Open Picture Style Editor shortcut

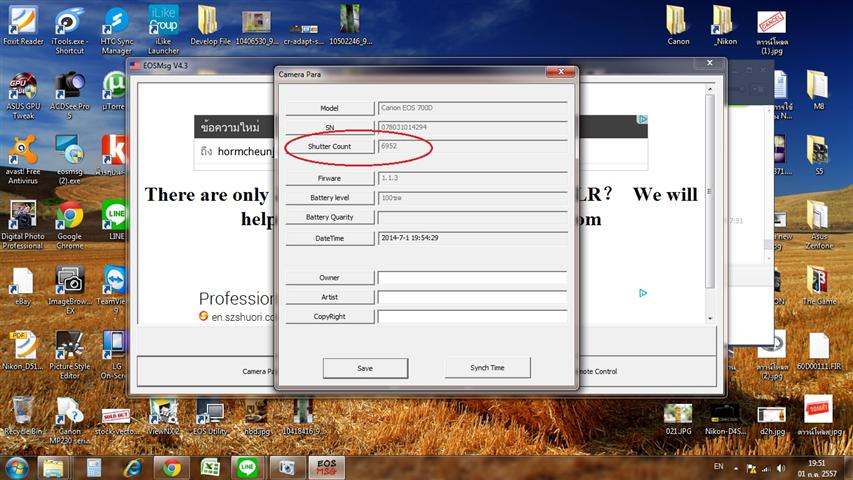[x=70, y=355]
